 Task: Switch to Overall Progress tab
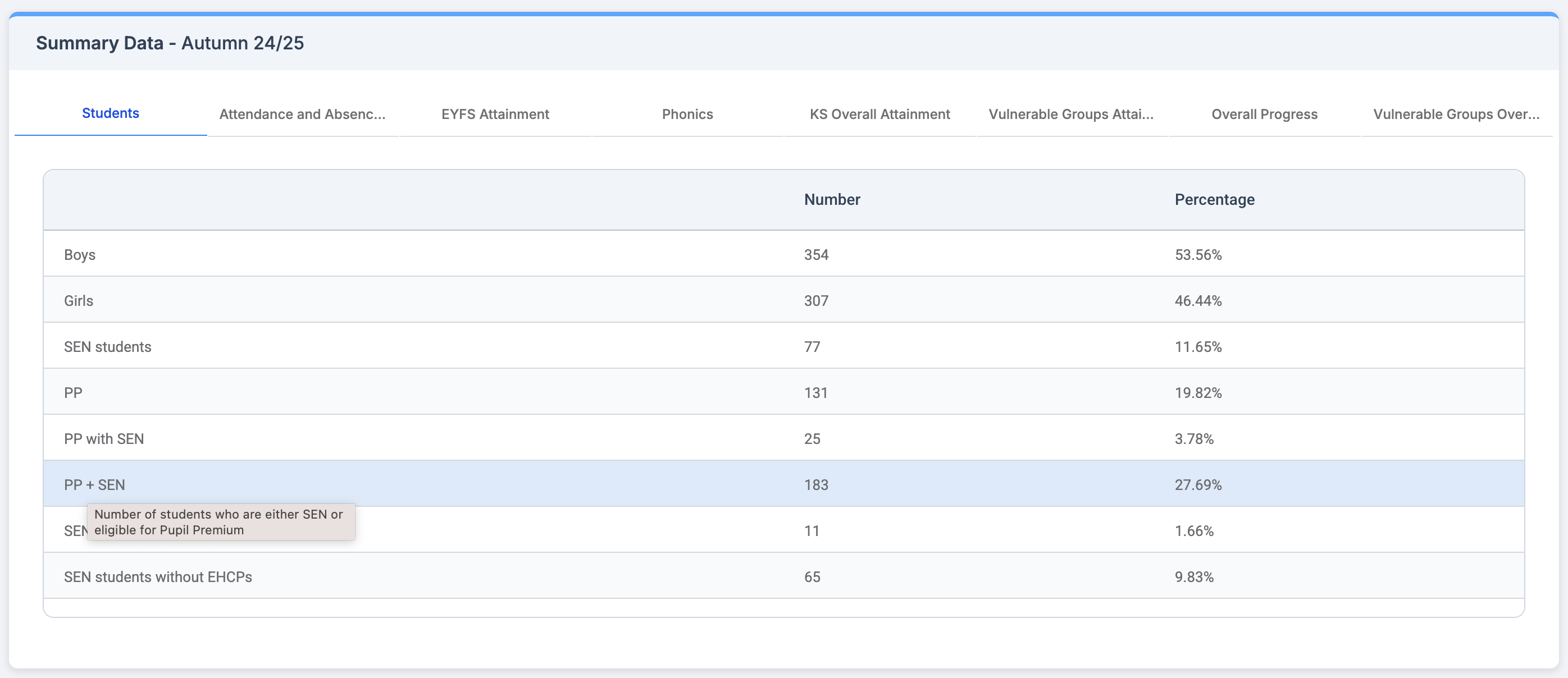[x=1264, y=114]
